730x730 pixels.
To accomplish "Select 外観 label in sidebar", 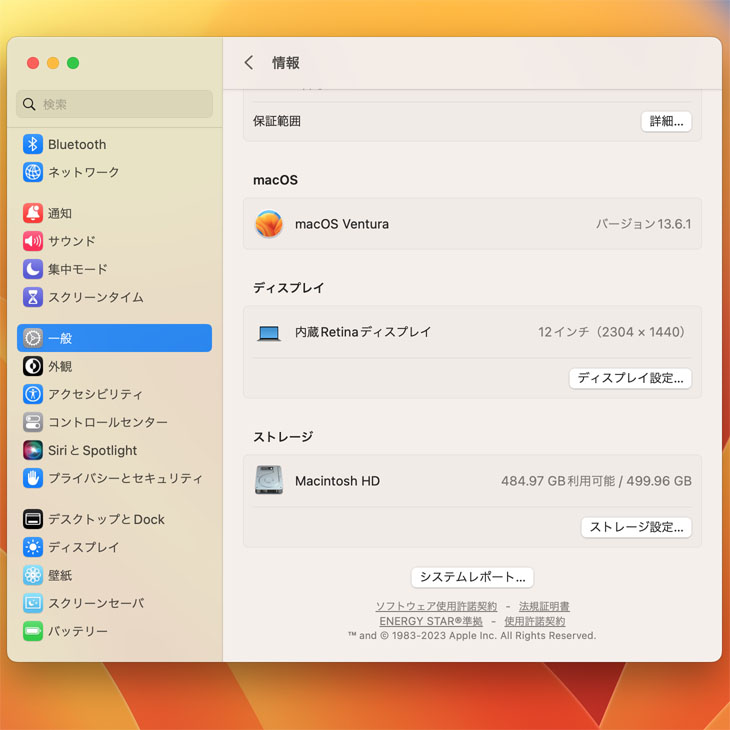I will [x=60, y=366].
